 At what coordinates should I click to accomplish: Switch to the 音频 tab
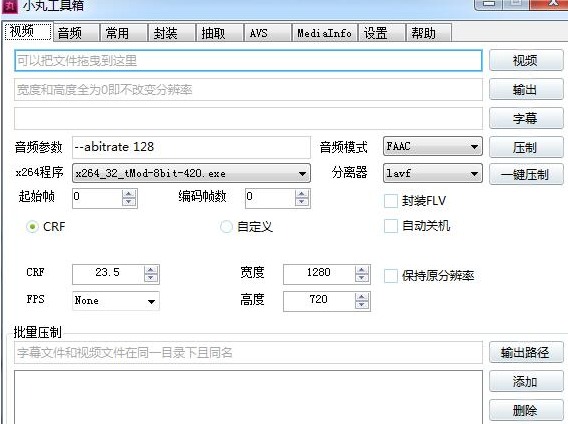coord(76,33)
